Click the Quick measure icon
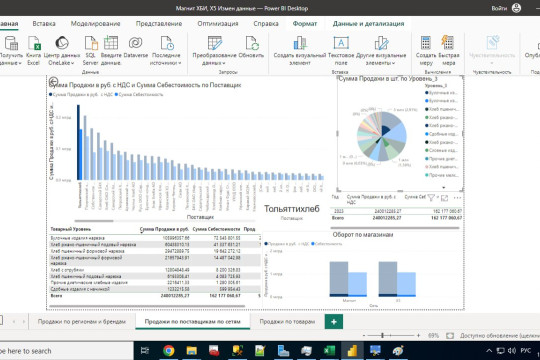 (447, 43)
